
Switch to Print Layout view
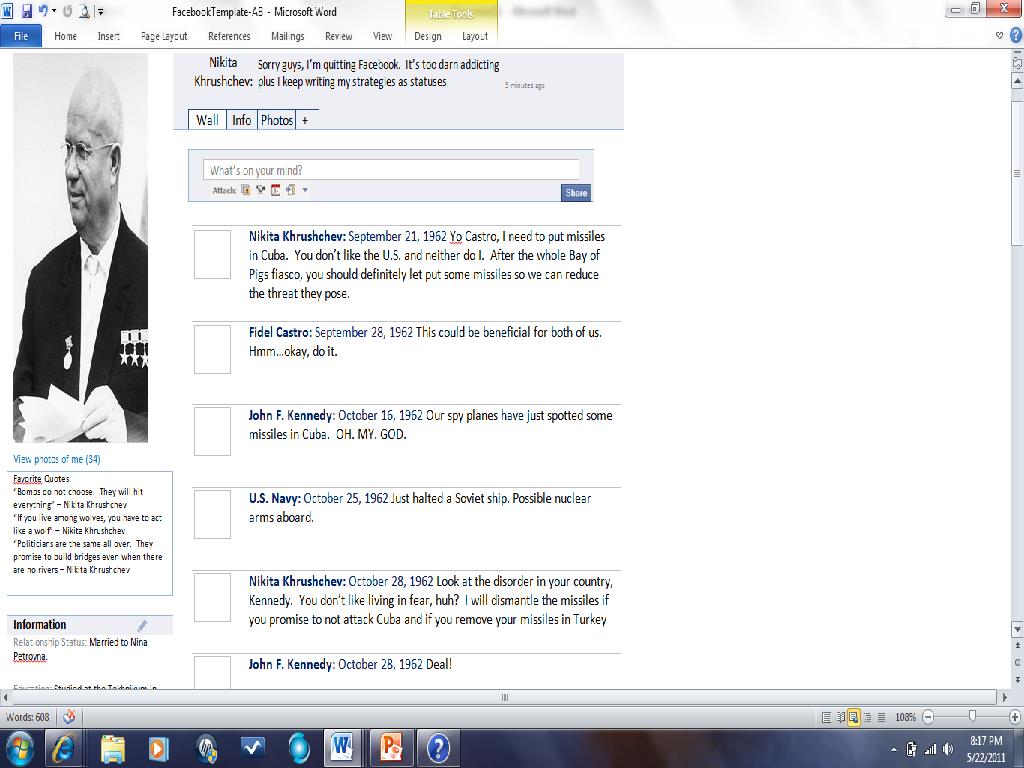pyautogui.click(x=826, y=717)
